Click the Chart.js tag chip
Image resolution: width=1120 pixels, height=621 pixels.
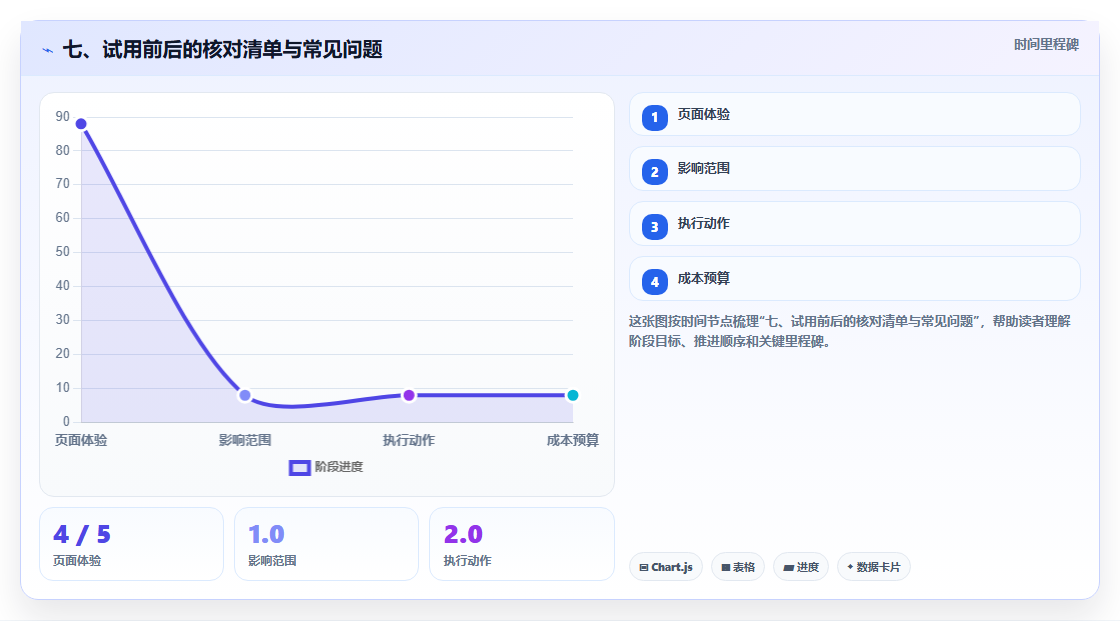[666, 567]
